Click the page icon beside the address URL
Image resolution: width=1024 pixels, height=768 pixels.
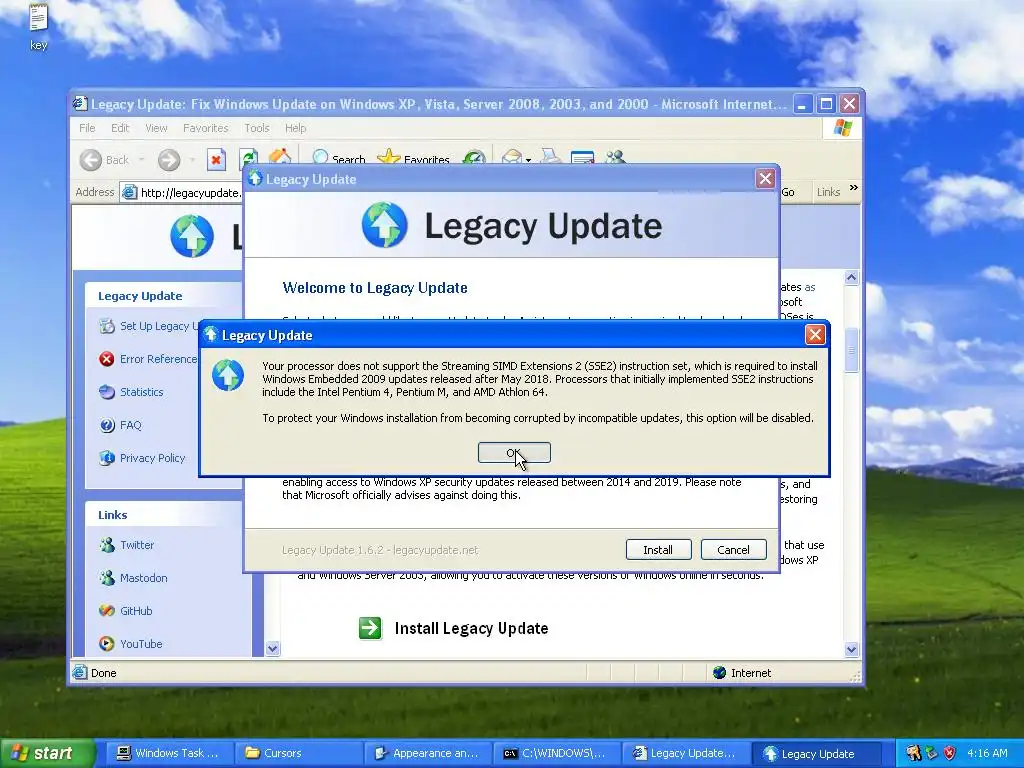click(x=130, y=192)
